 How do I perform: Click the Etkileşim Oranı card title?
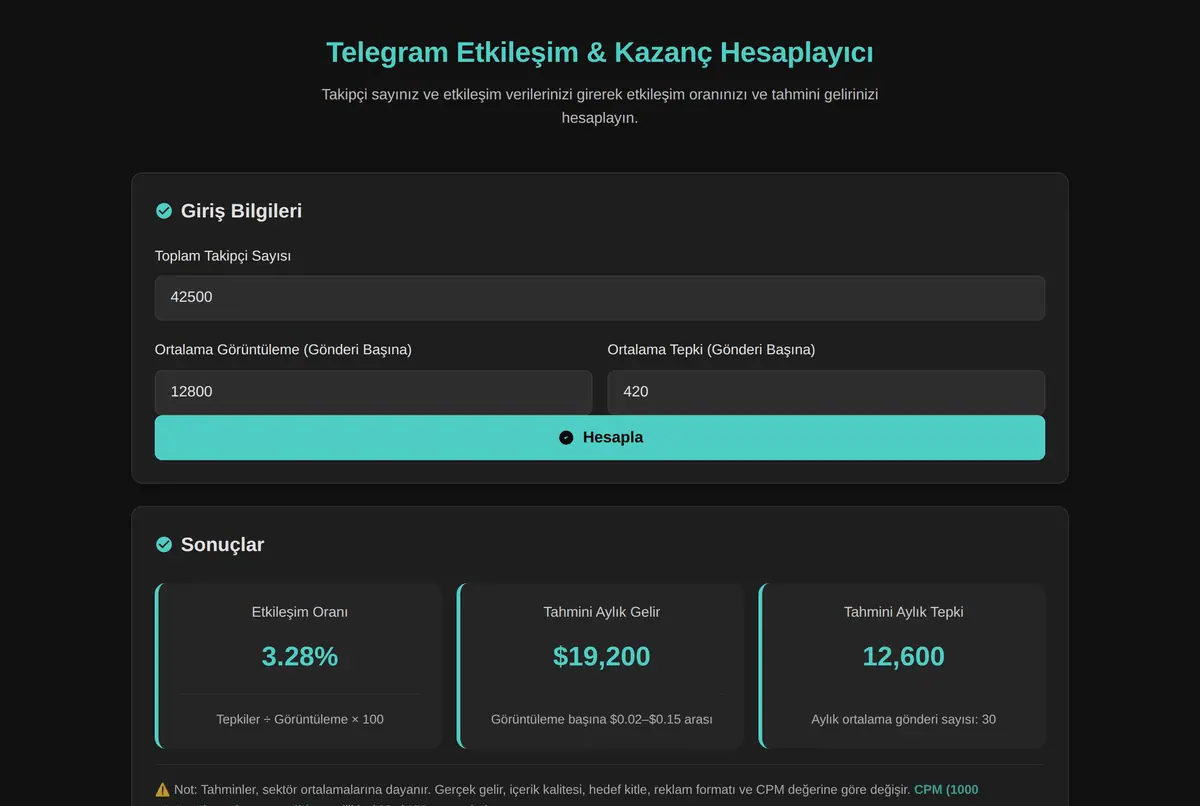(300, 612)
